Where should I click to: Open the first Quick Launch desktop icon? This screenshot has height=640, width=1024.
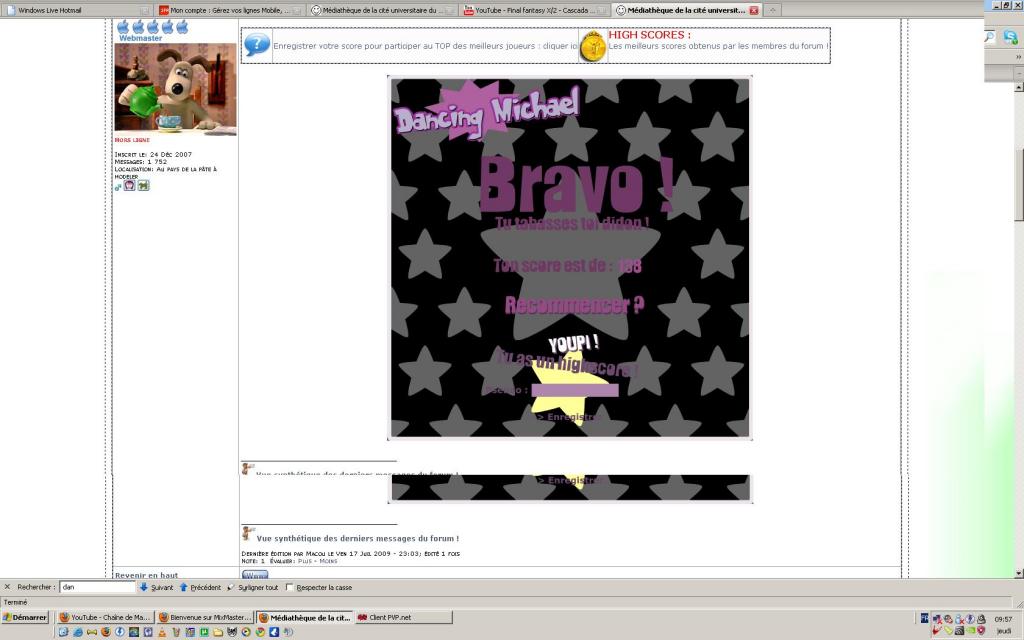[x=63, y=632]
